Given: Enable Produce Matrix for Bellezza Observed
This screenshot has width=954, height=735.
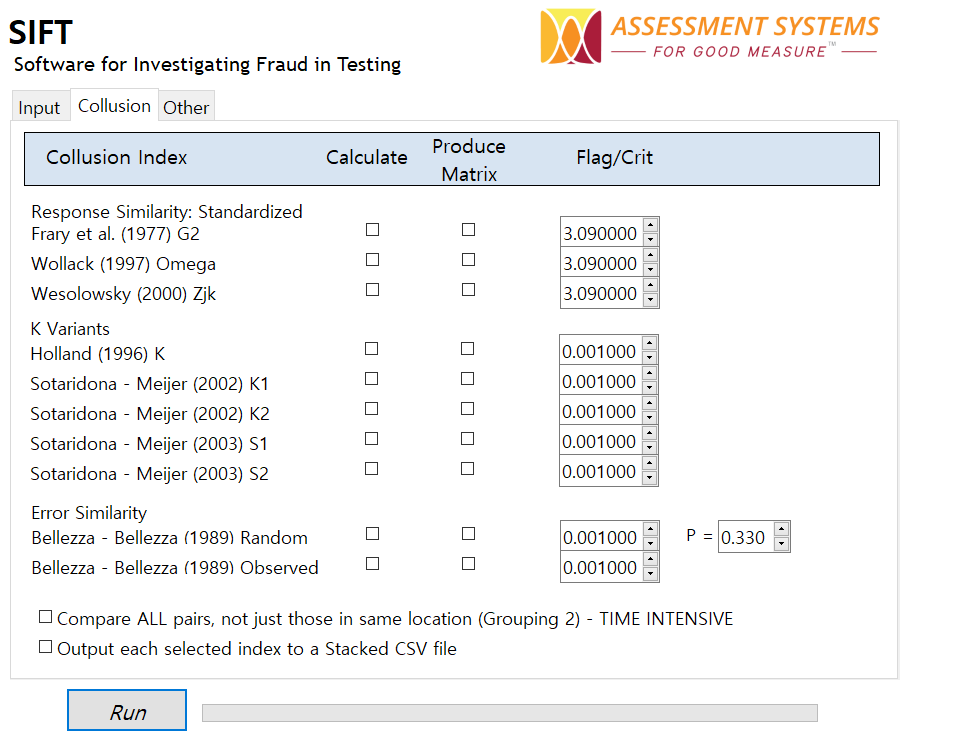Looking at the screenshot, I should click(468, 564).
